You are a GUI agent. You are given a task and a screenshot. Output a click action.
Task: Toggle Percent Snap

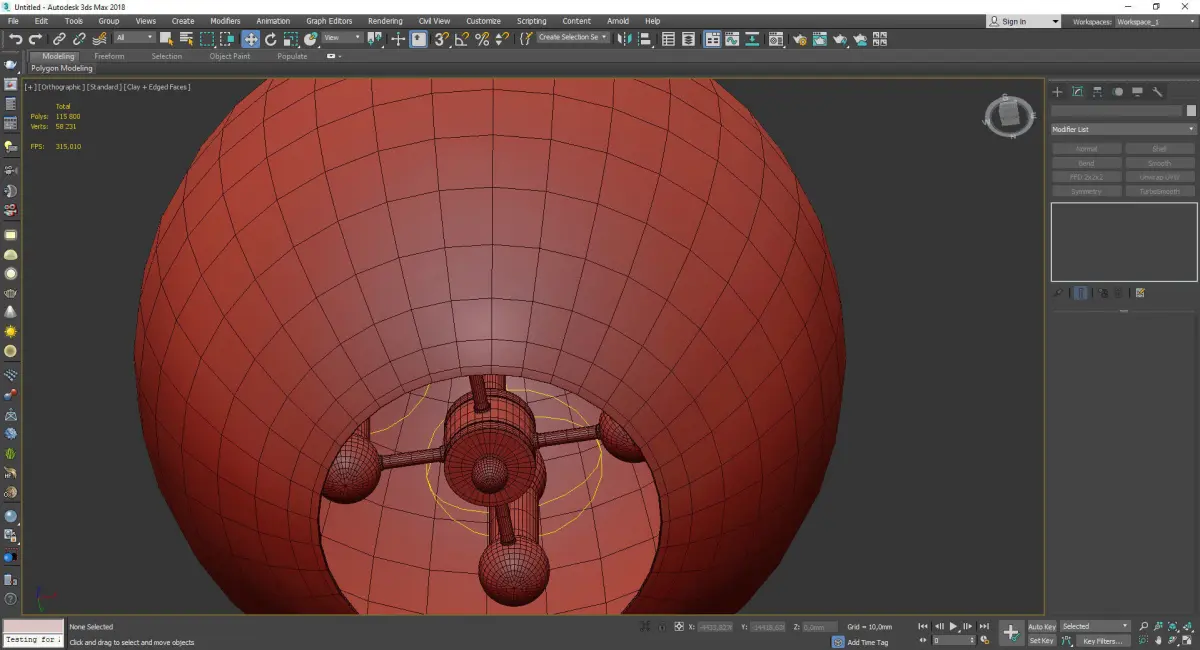click(x=482, y=39)
